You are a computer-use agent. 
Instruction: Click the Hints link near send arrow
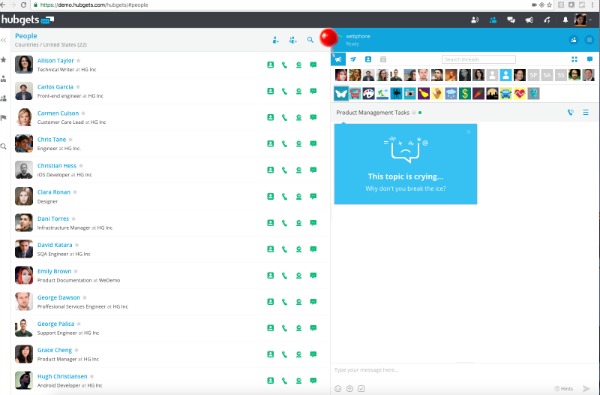[564, 389]
